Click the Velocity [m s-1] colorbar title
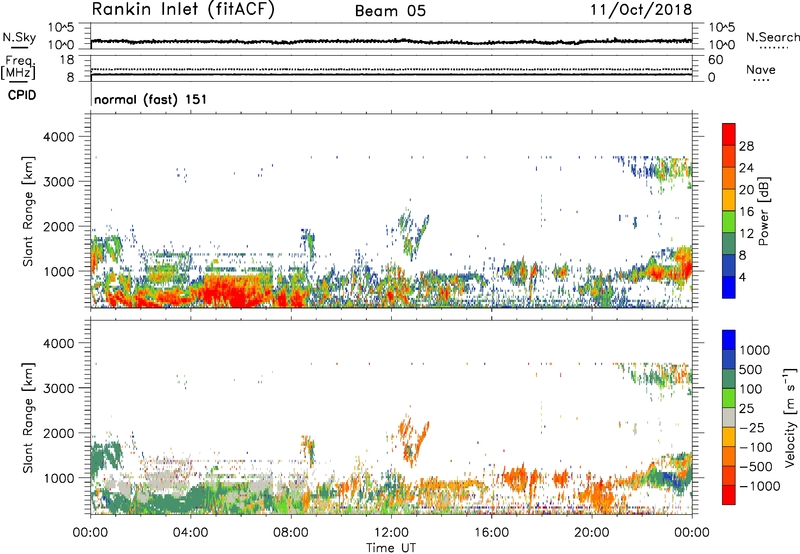Image resolution: width=800 pixels, height=554 pixels. (790, 417)
